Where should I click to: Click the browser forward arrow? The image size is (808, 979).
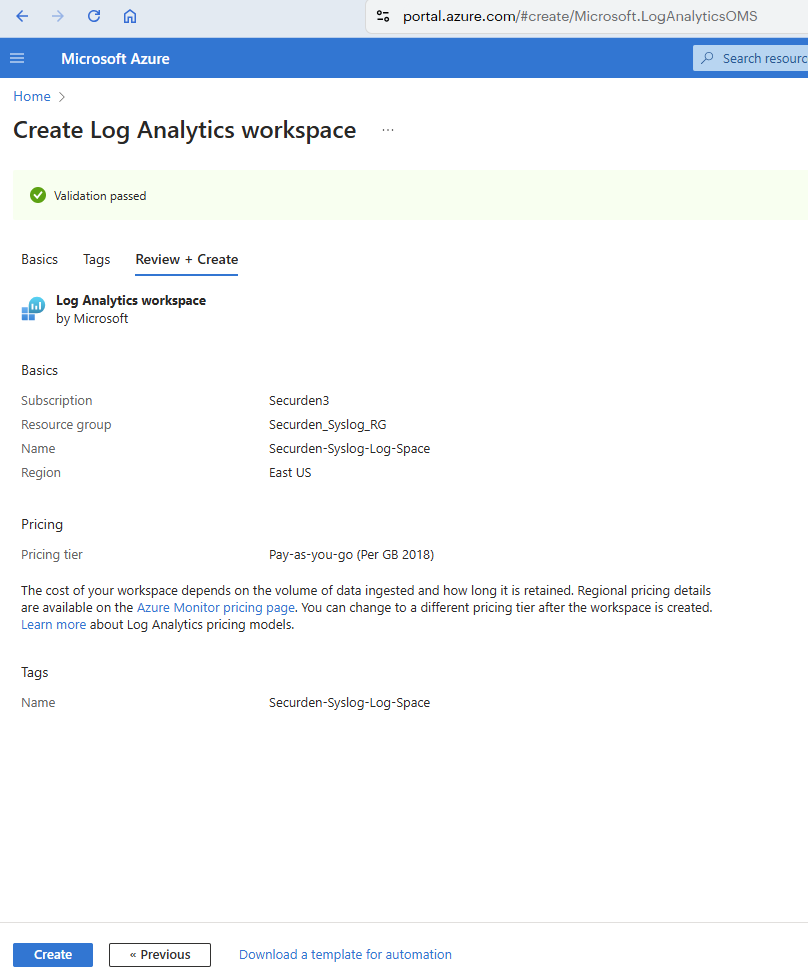[57, 16]
